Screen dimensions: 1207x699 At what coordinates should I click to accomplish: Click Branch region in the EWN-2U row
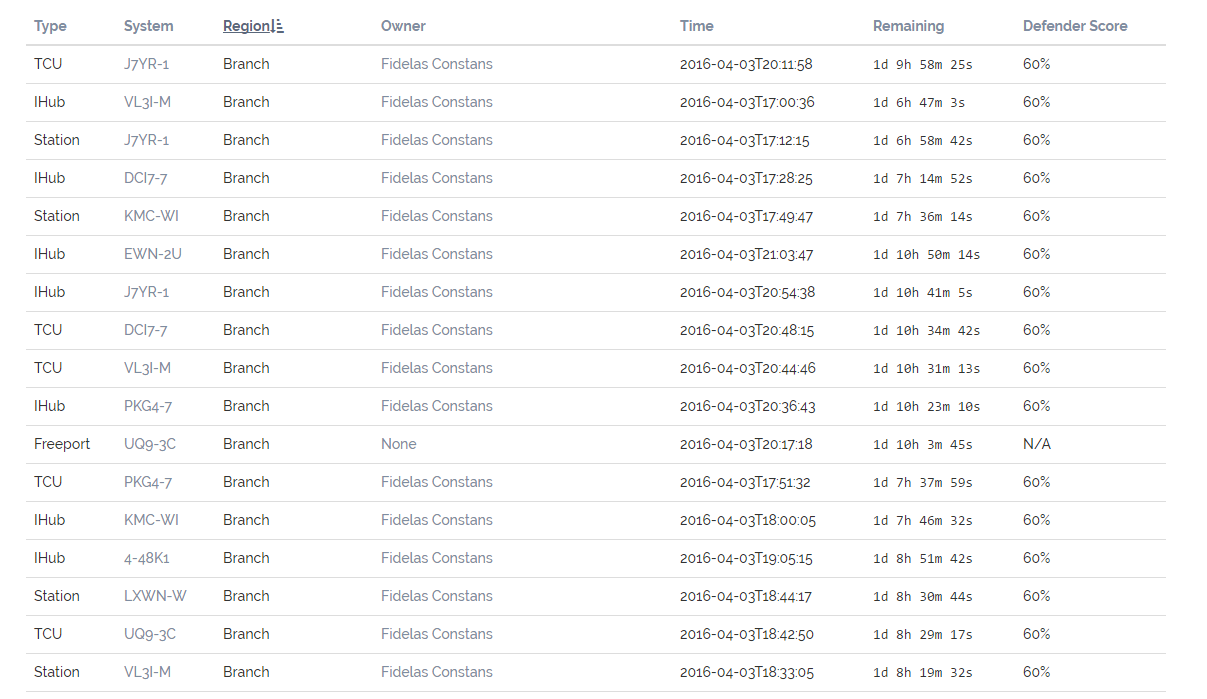pyautogui.click(x=246, y=254)
